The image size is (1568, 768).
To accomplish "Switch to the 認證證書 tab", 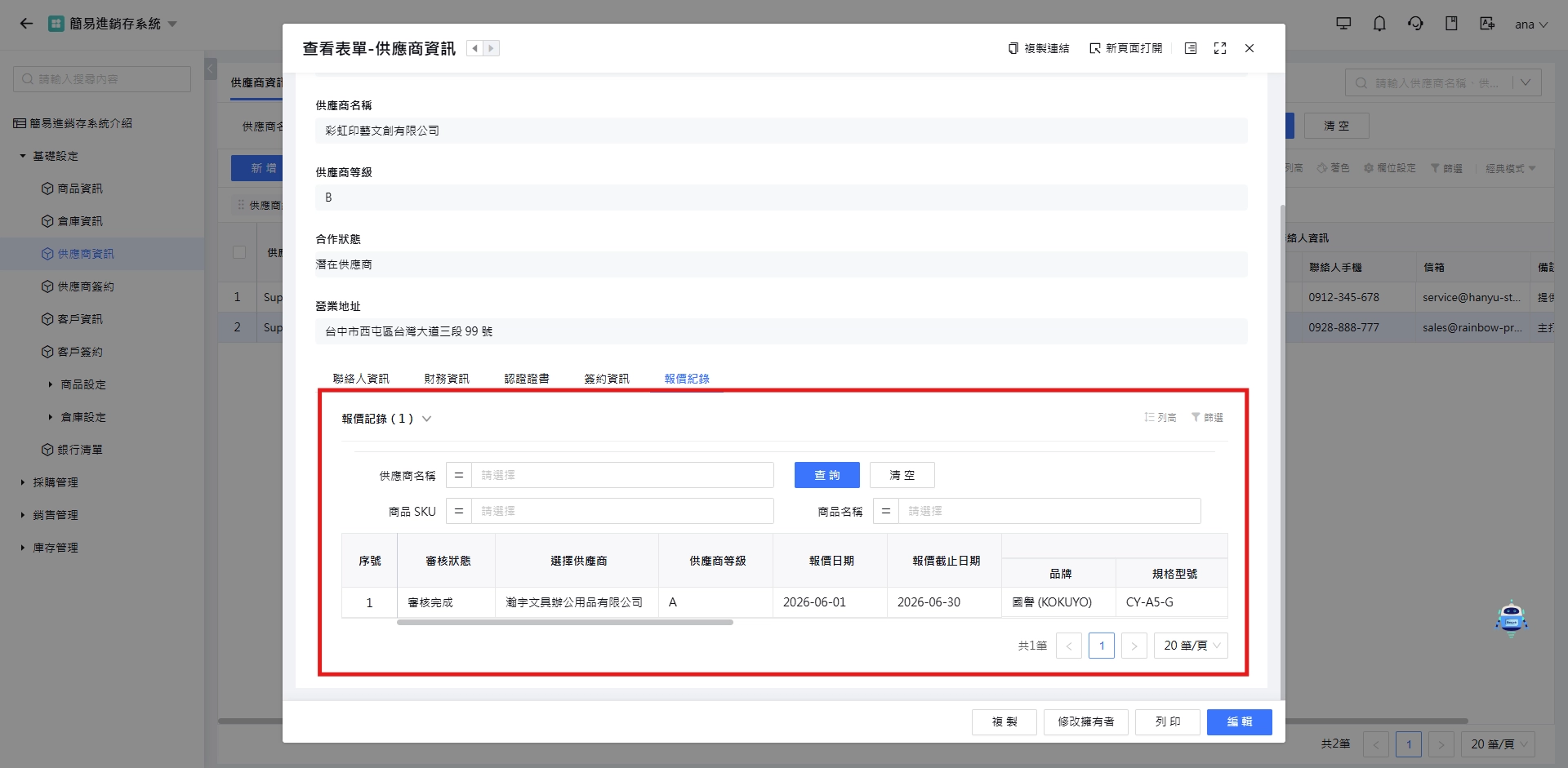I will coord(527,379).
